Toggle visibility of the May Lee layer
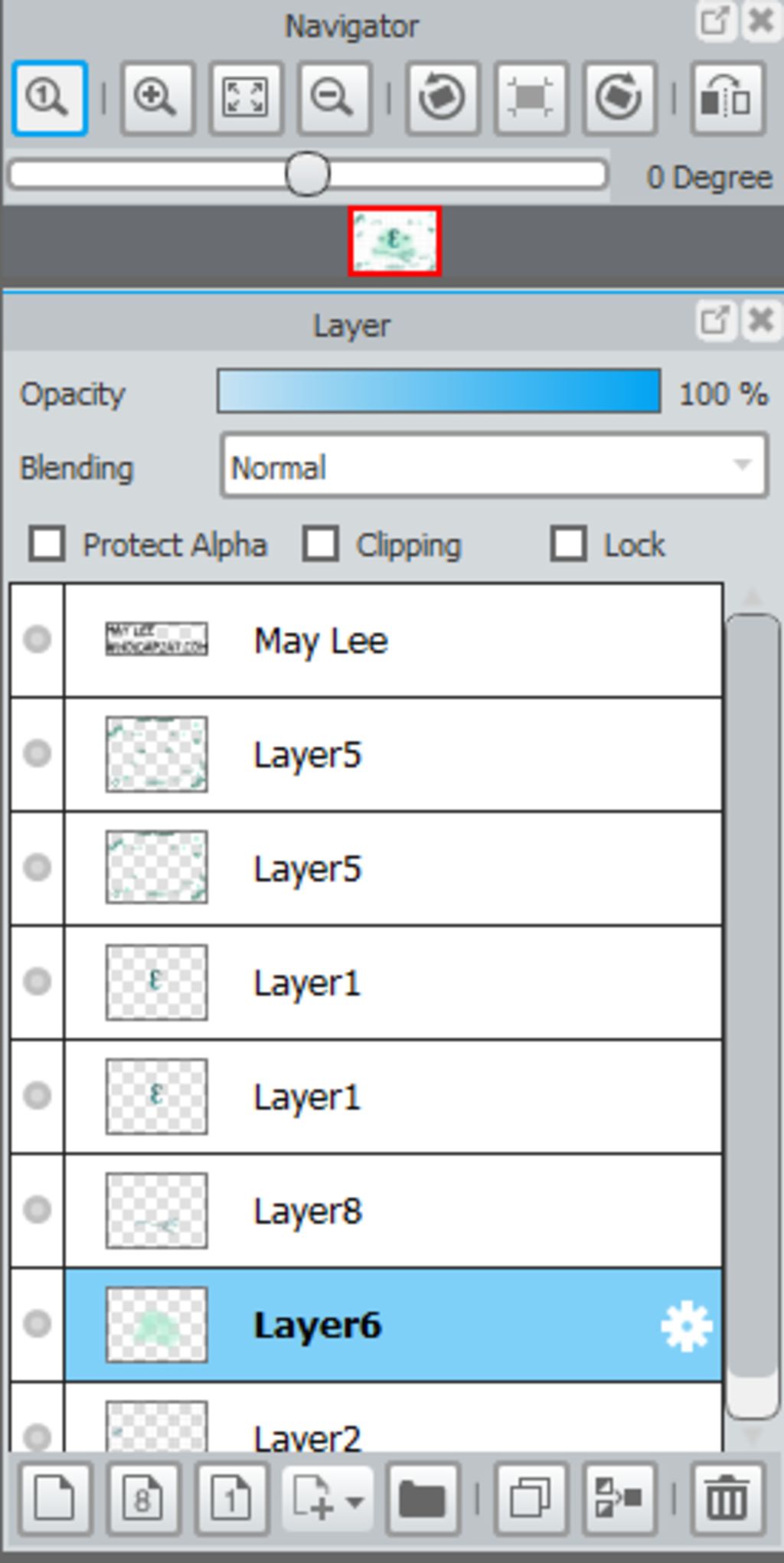Screen dimensions: 784x1563 tap(37, 639)
